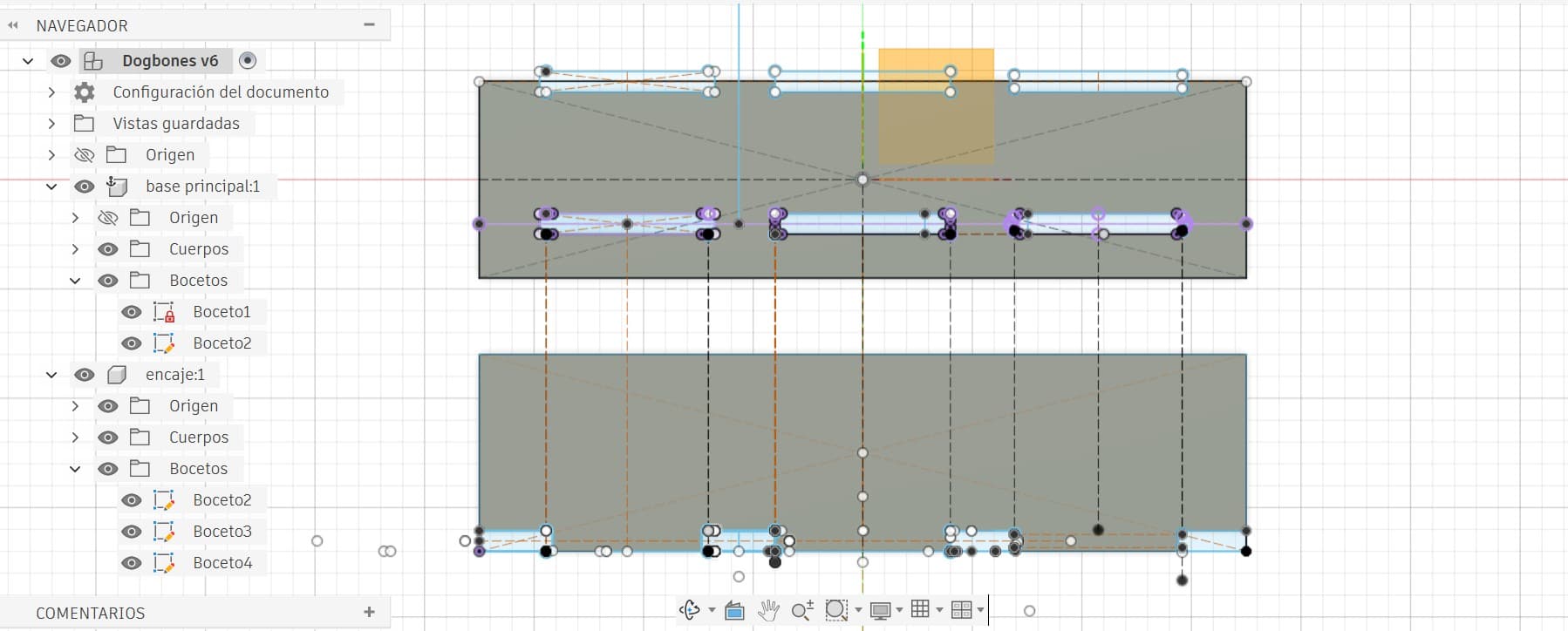This screenshot has width=1568, height=631.
Task: Click Cuerpos folder icon under encaje:1
Action: pyautogui.click(x=140, y=438)
